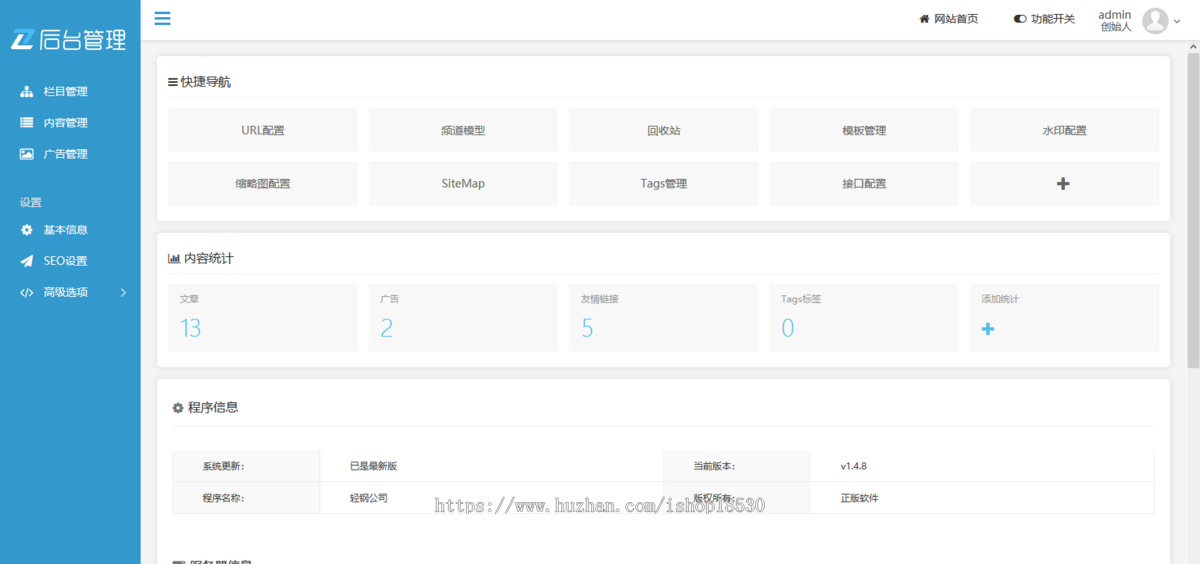Viewport: 1200px width, 564px height.
Task: Click the SEO设置 paper plane icon
Action: 27,261
